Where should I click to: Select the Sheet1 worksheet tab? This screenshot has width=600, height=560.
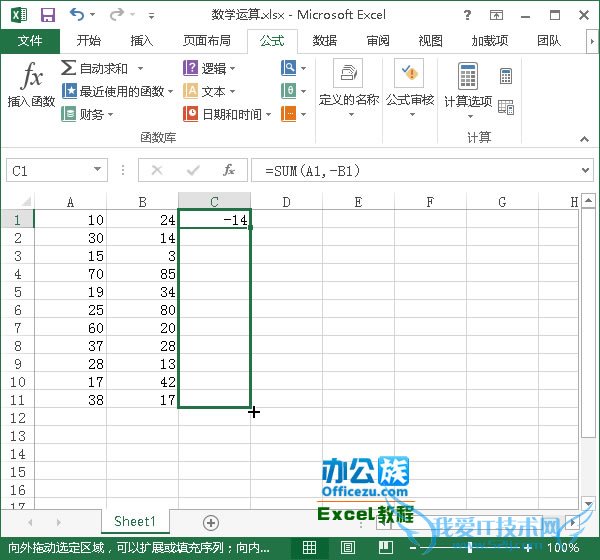point(134,522)
